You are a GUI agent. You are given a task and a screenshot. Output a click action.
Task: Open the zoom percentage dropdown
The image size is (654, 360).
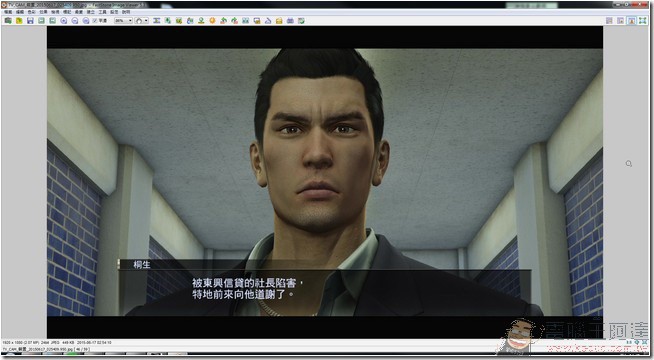point(123,20)
